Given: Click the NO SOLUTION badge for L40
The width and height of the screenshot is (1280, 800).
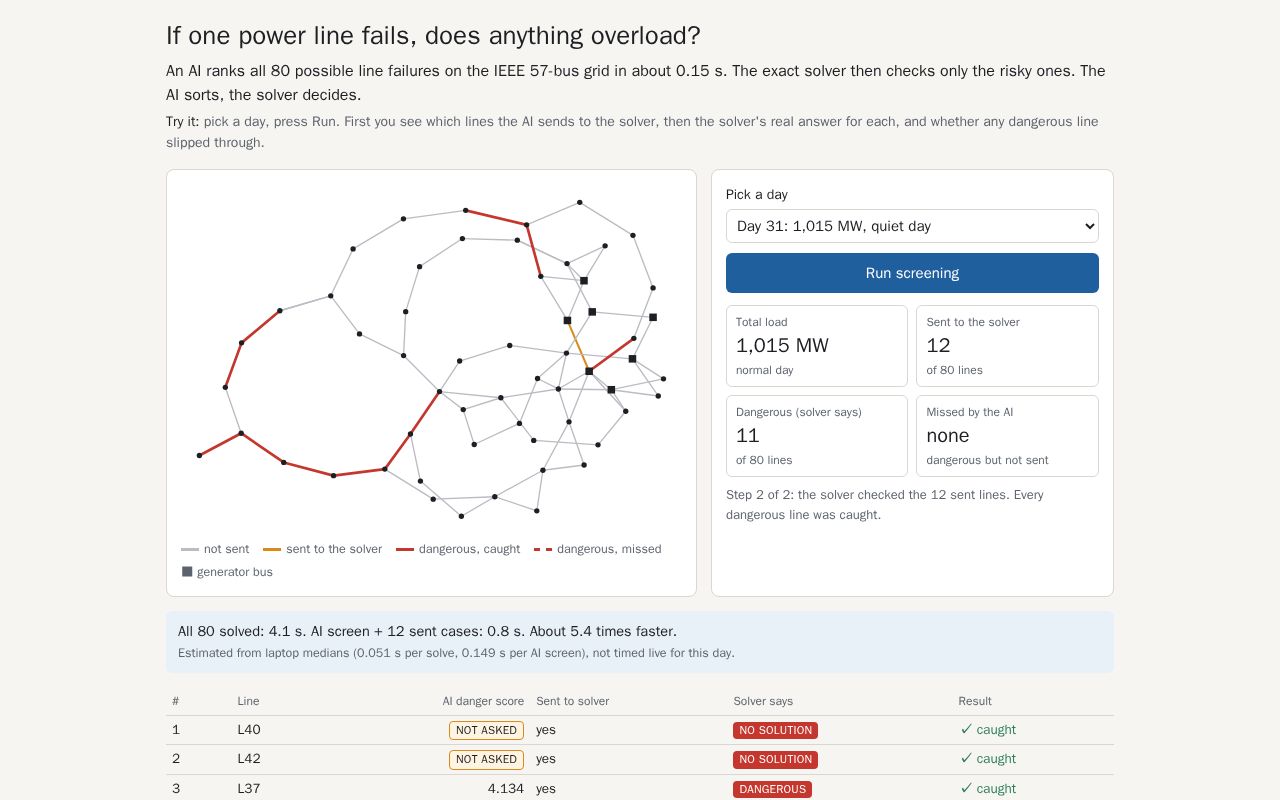Looking at the screenshot, I should (x=775, y=730).
